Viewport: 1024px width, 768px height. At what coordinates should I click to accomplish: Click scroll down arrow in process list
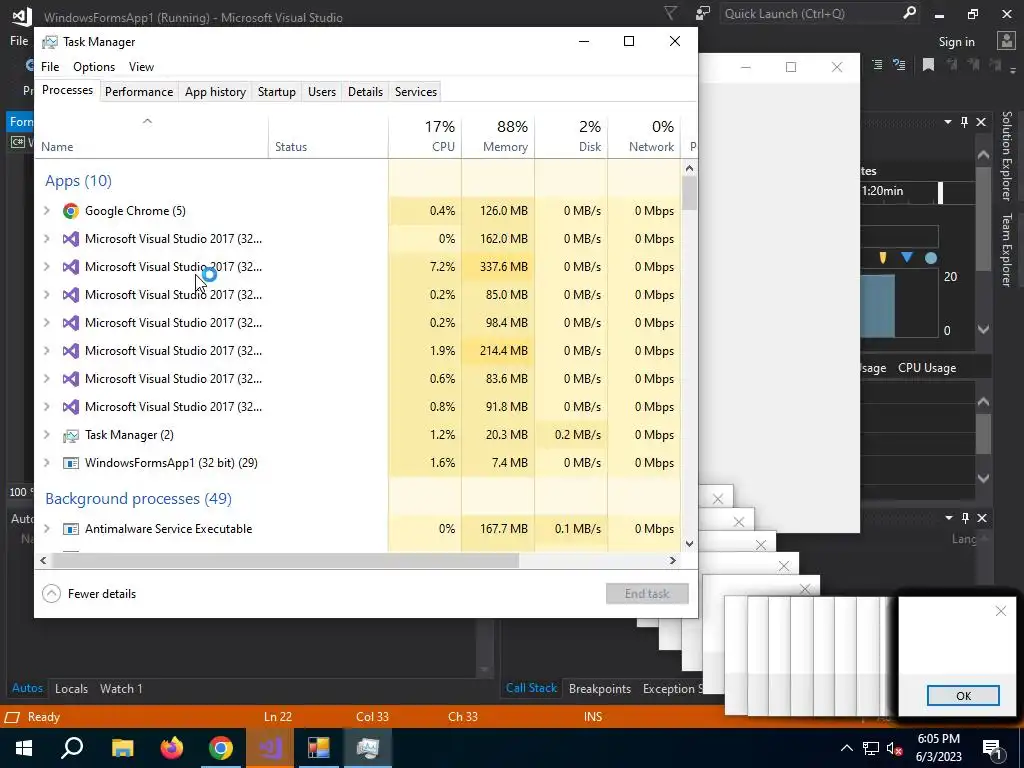689,543
